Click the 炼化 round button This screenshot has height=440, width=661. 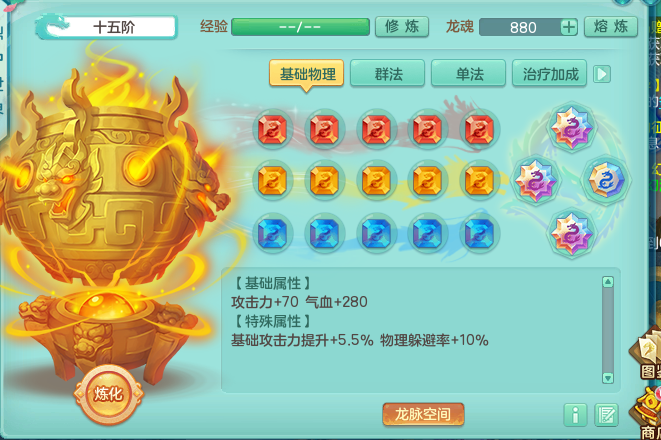(x=108, y=394)
